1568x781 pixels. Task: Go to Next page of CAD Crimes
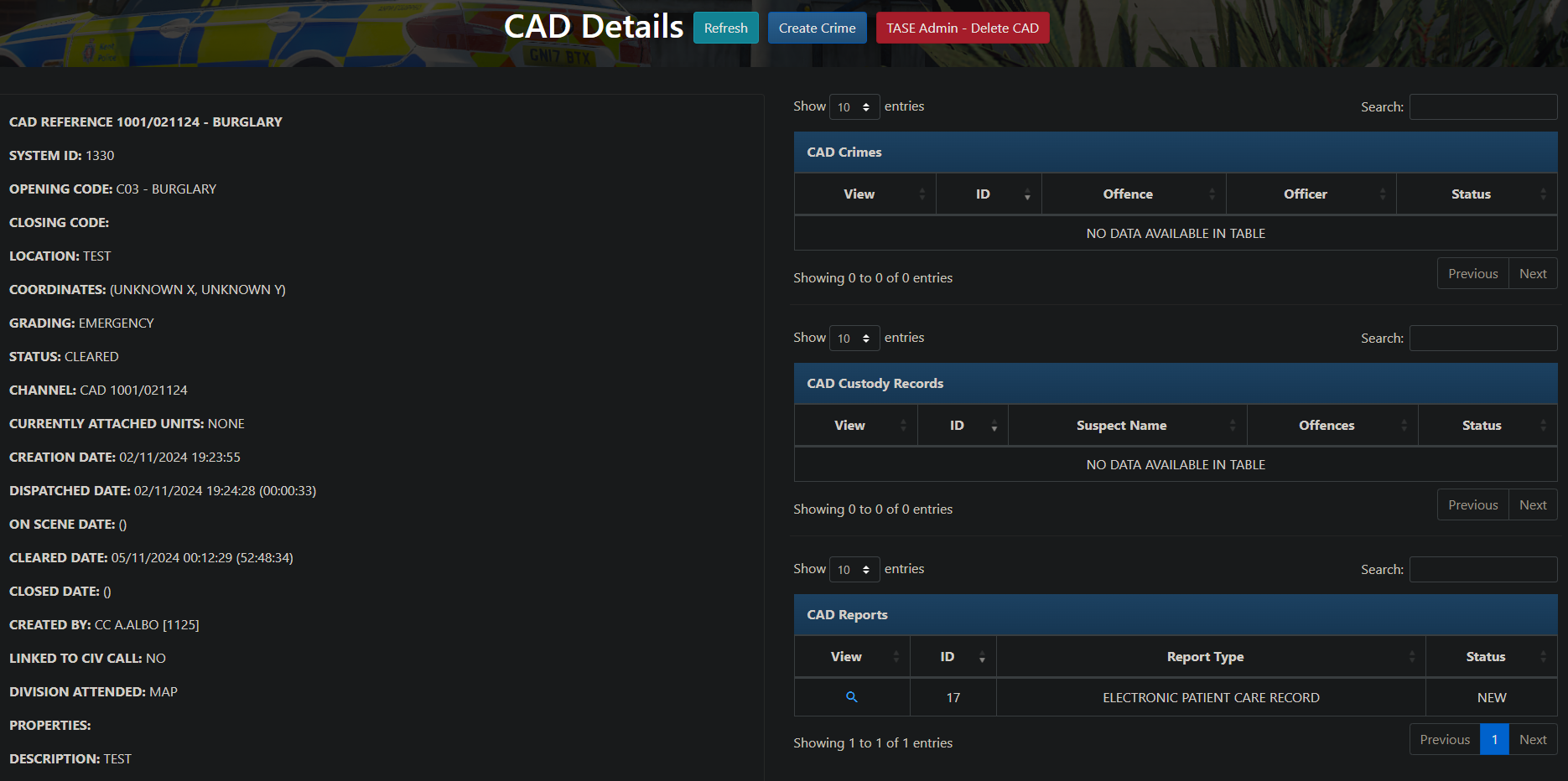(x=1532, y=274)
